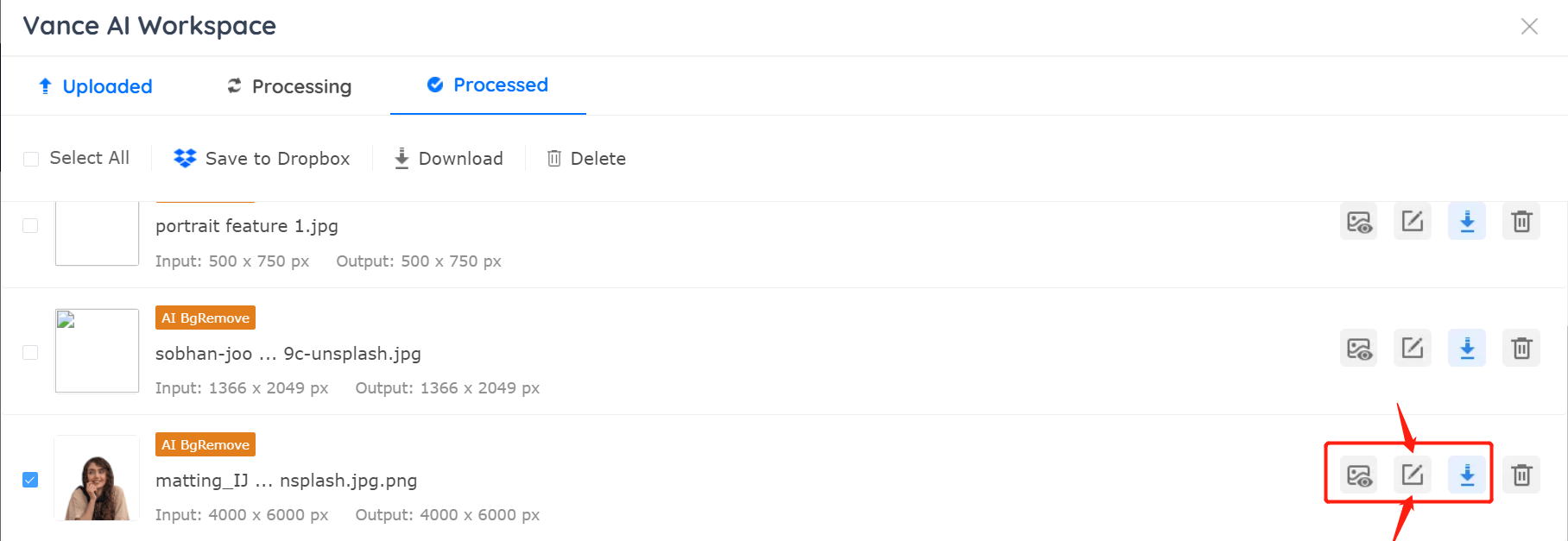Delete the matting_IJ image entry
1568x541 pixels.
pyautogui.click(x=1521, y=475)
